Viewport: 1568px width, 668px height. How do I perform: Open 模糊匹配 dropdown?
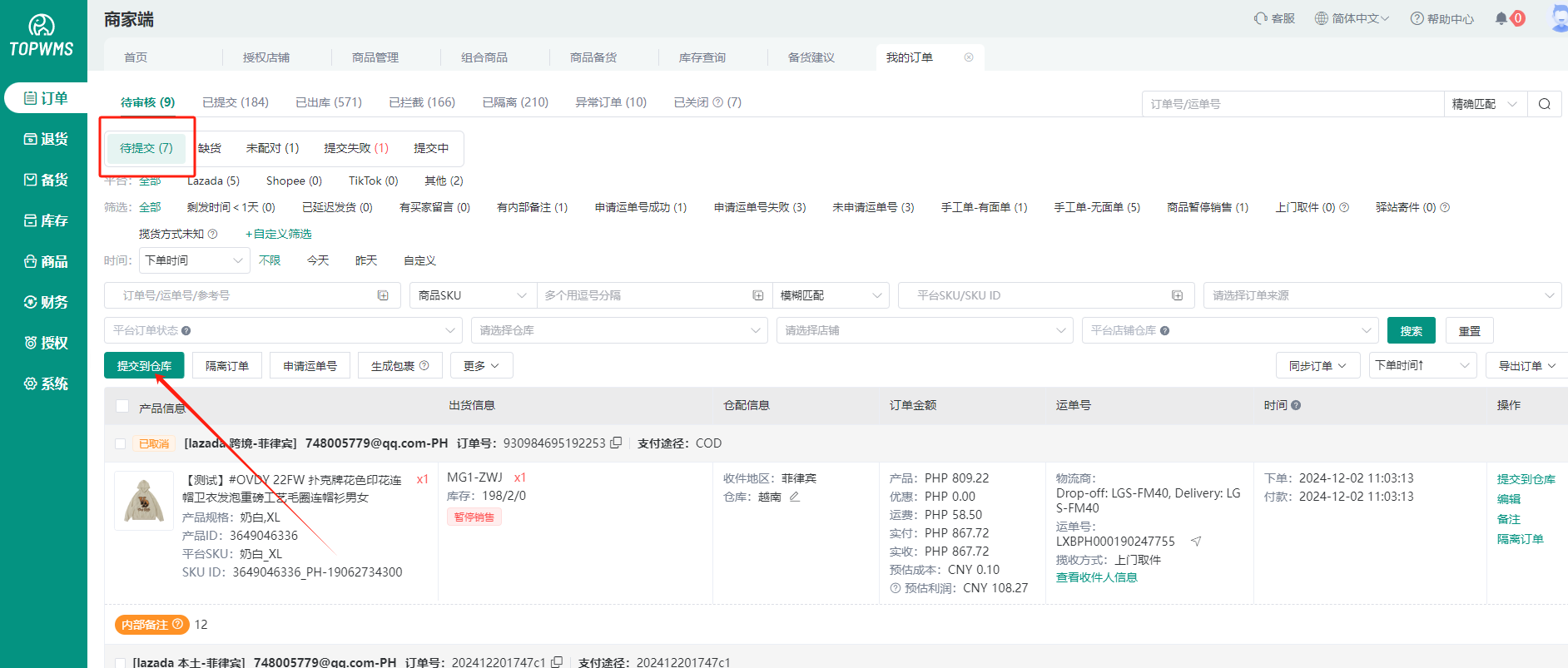(831, 295)
